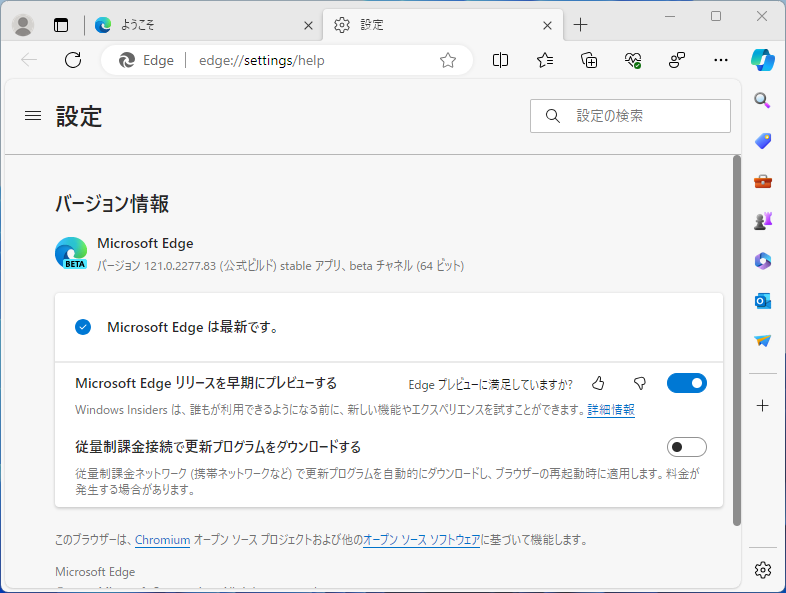Give thumbs down for Edge preview

tap(640, 383)
